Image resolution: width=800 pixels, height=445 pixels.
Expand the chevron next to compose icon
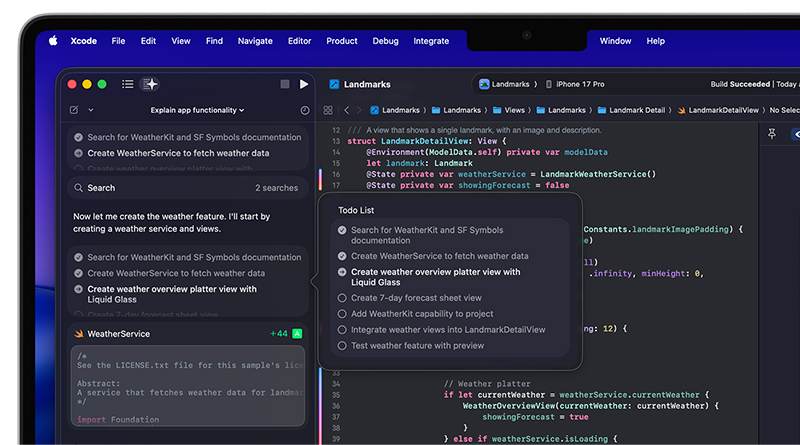click(x=91, y=110)
